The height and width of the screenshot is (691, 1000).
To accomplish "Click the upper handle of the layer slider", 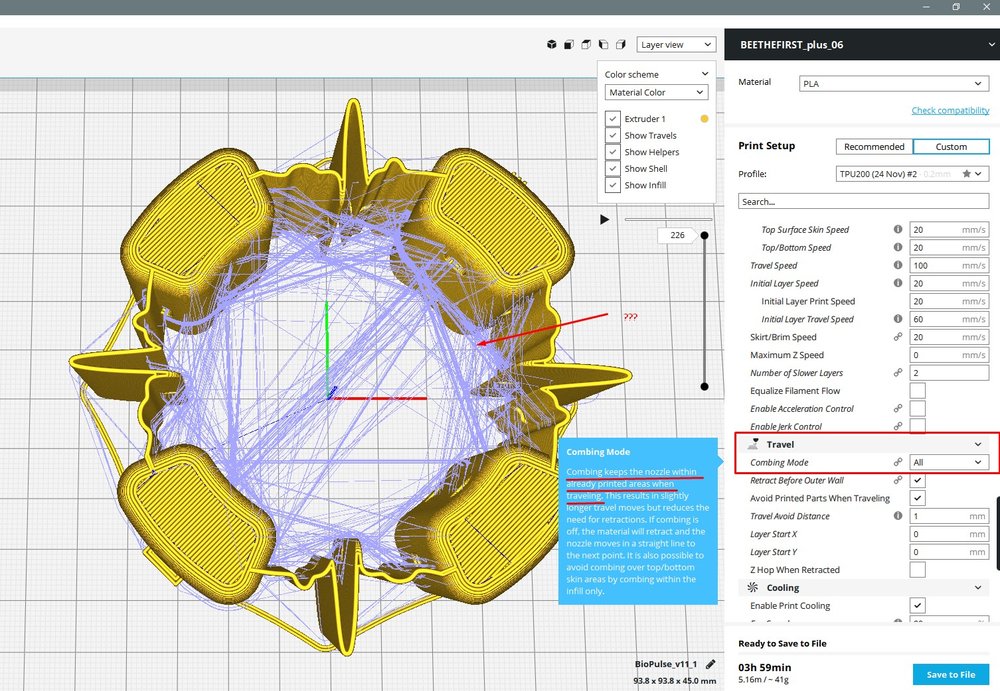I will tap(704, 235).
